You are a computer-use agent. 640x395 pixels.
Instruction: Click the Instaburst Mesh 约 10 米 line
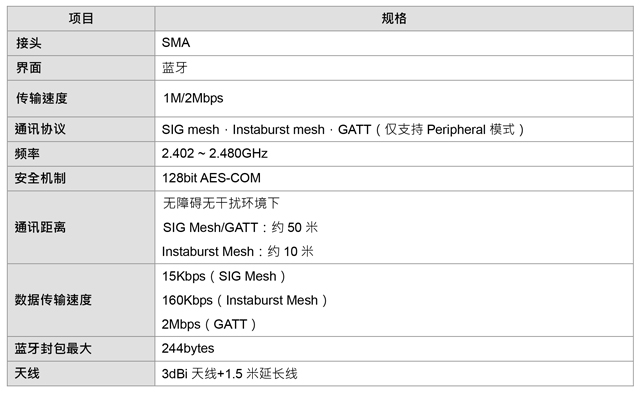pyautogui.click(x=238, y=251)
